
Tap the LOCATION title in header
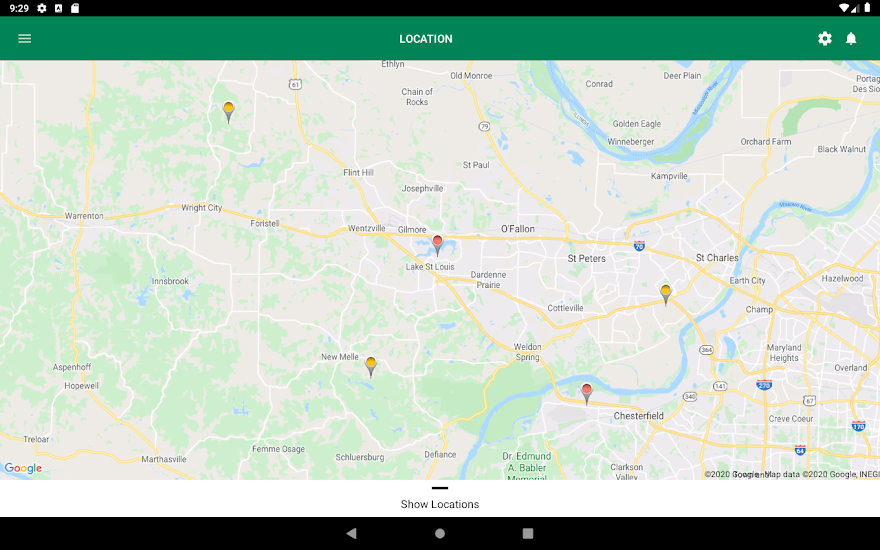pos(426,39)
